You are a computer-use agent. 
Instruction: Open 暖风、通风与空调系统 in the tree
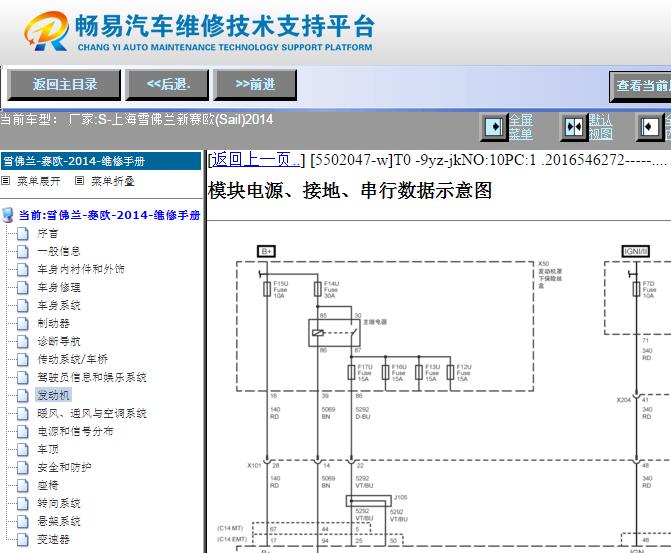[92, 413]
